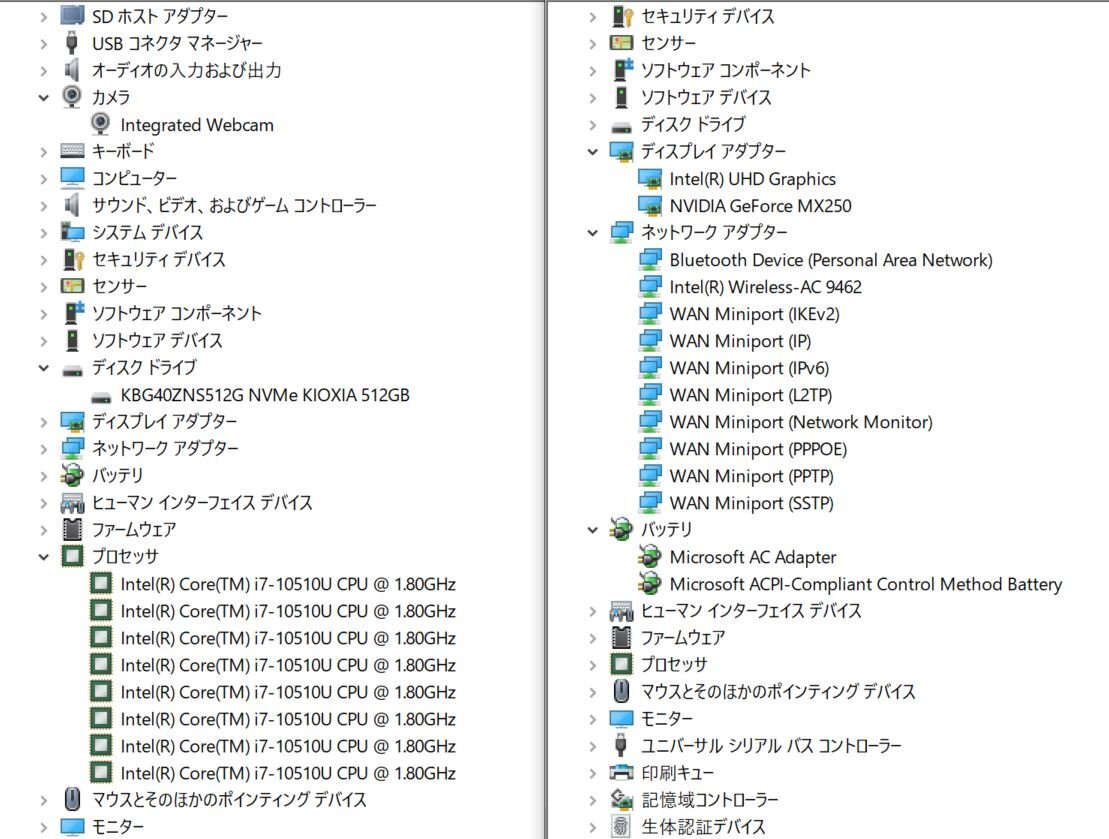Click the Intel(R) UHD Graphics adapter icon
Screen dimensions: 1109x839
tap(650, 179)
